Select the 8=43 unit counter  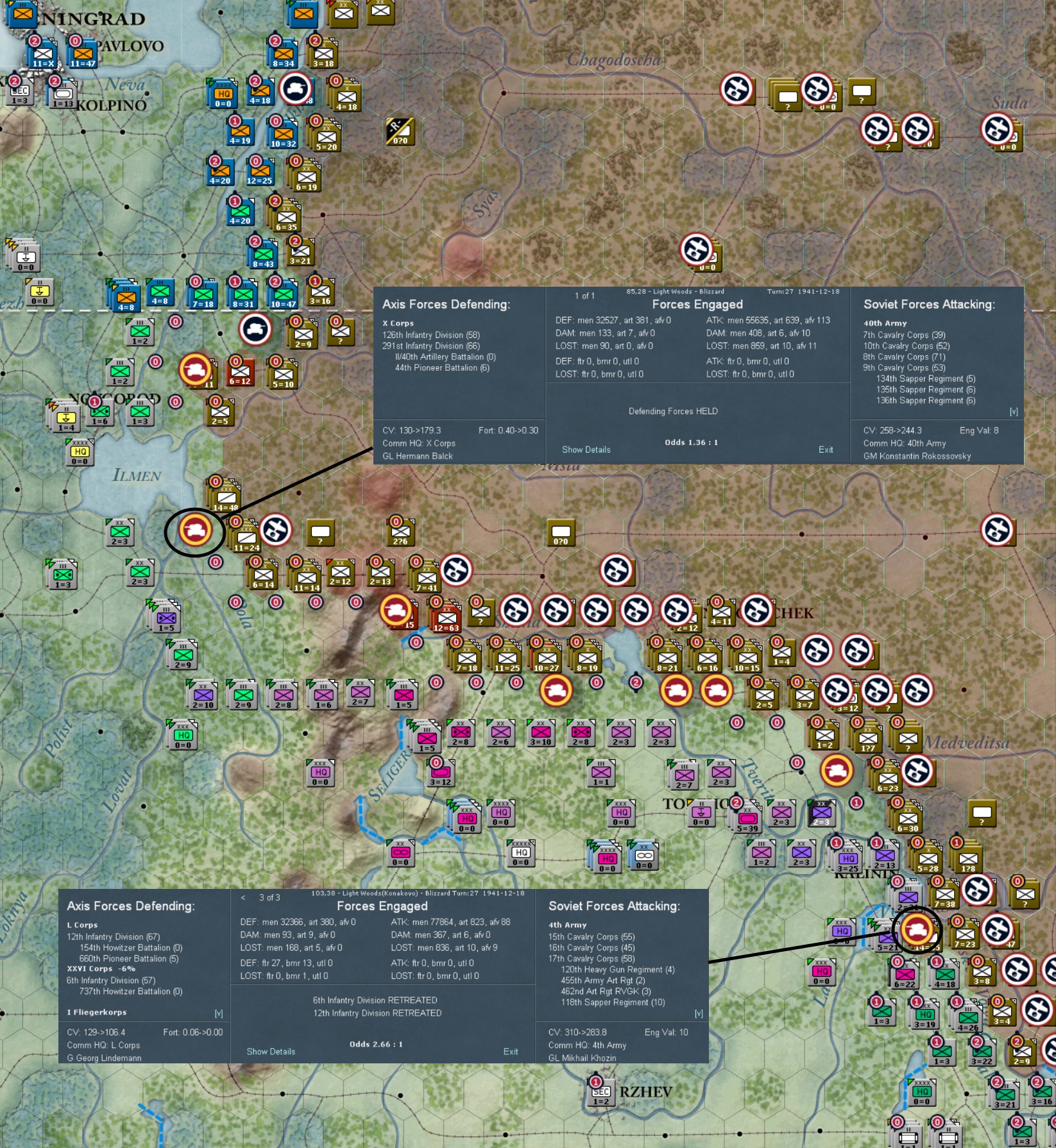pyautogui.click(x=263, y=253)
